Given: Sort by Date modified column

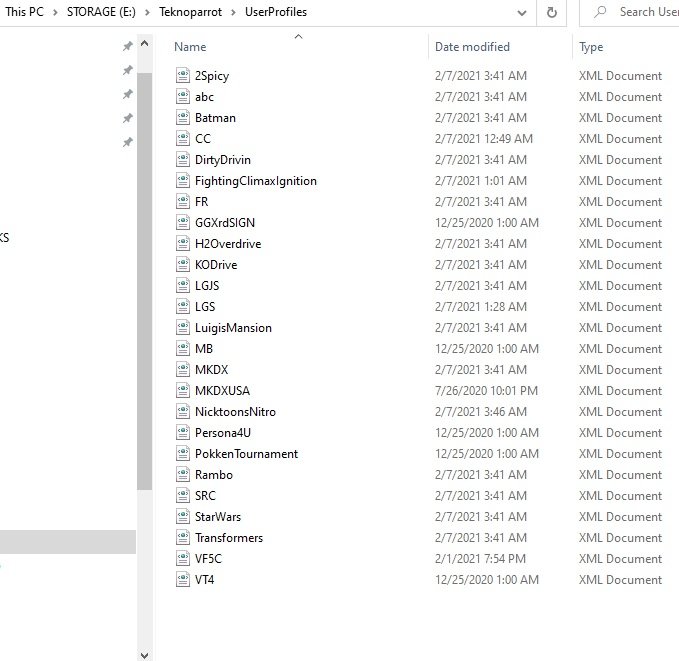Looking at the screenshot, I should 472,47.
